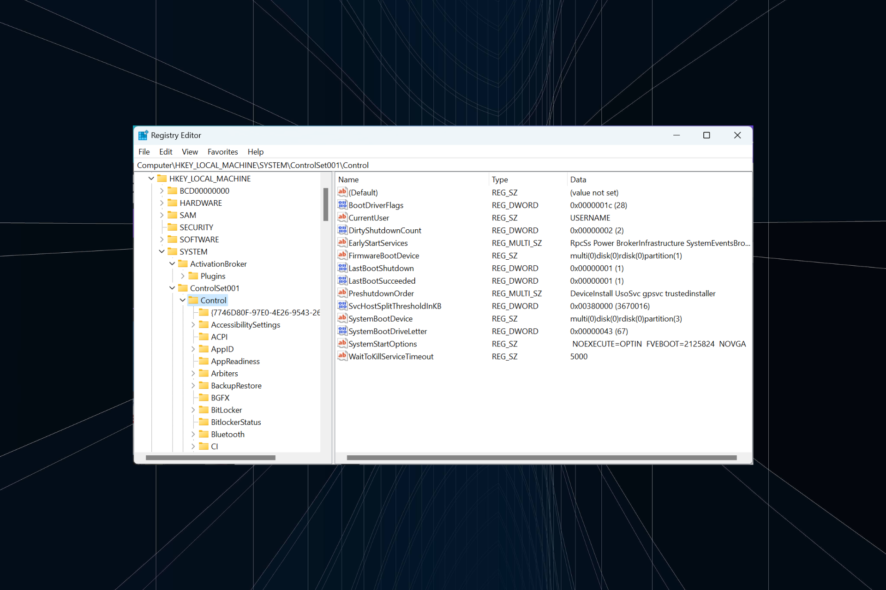Click the 0x0000001c (28) data value
This screenshot has height=590, width=886.
[x=598, y=205]
